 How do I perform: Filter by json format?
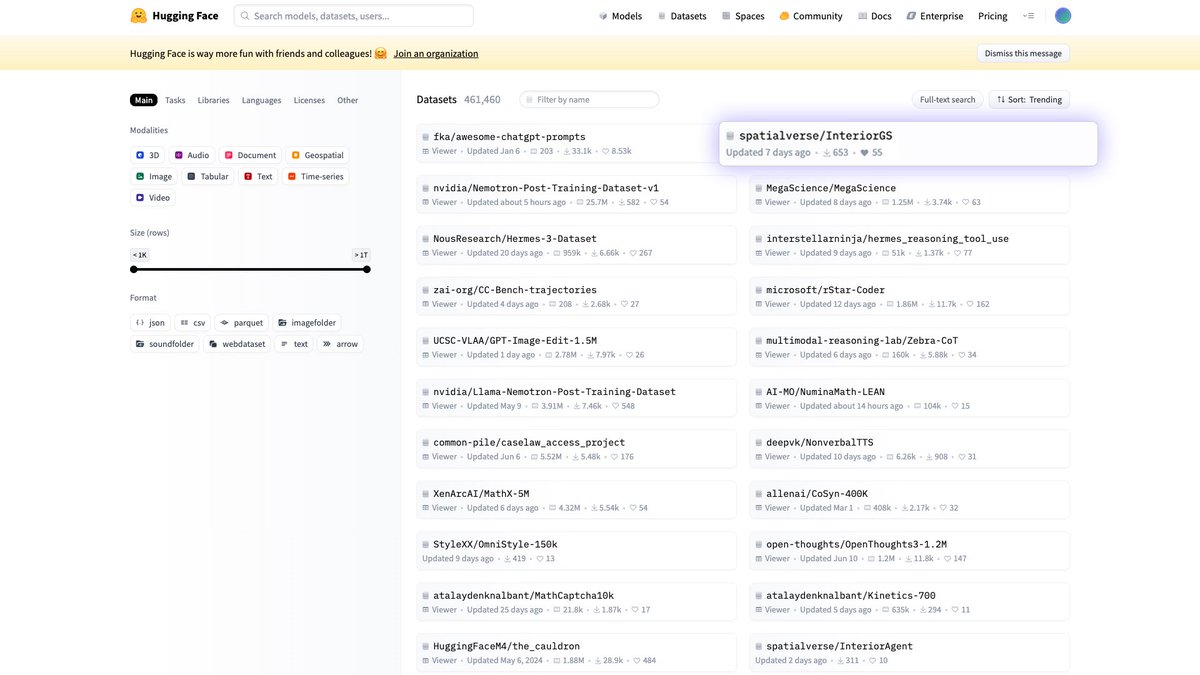coord(150,323)
